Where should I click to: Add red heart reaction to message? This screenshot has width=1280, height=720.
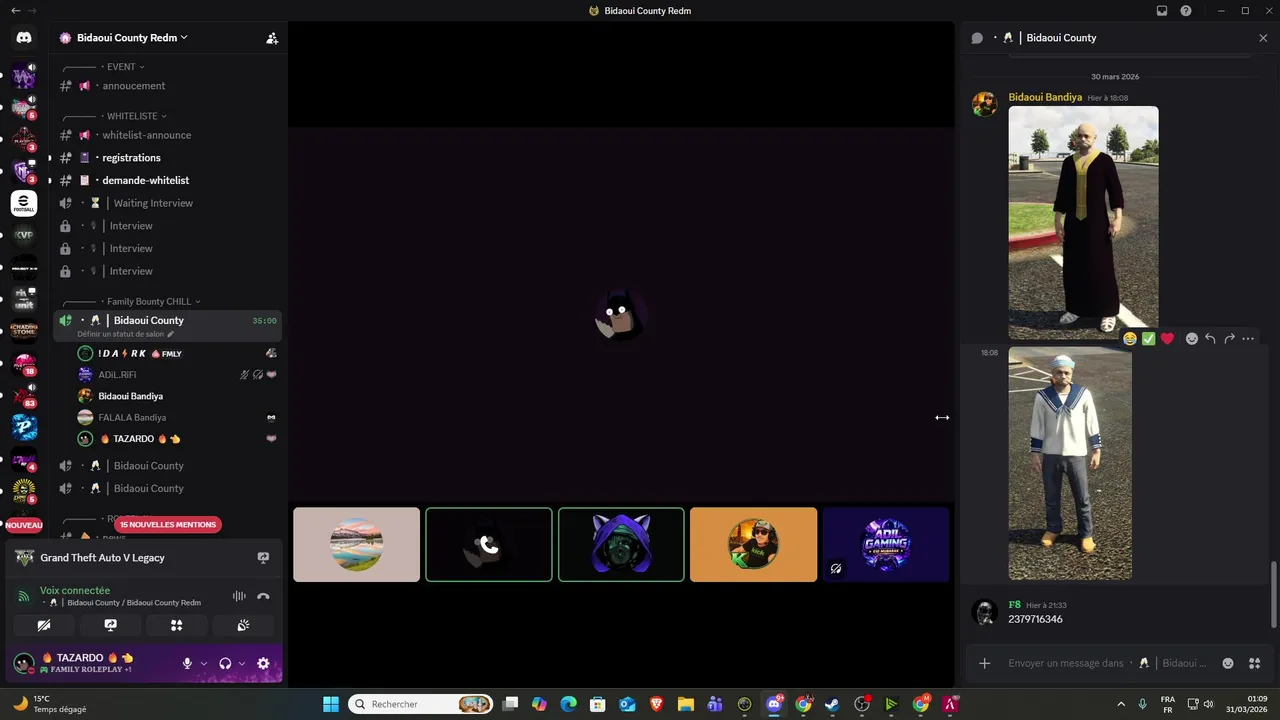(1167, 339)
